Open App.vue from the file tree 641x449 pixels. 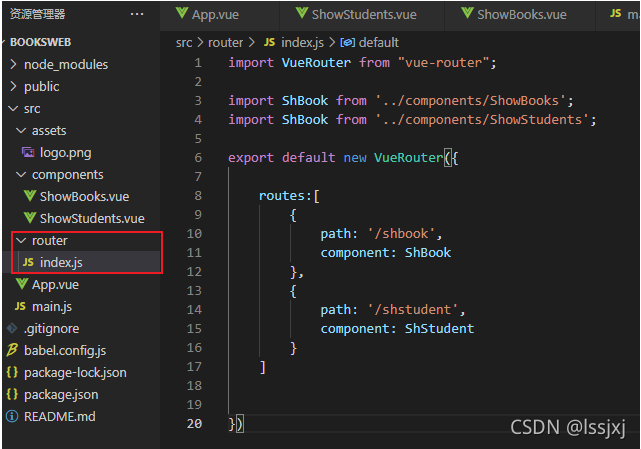pos(55,285)
